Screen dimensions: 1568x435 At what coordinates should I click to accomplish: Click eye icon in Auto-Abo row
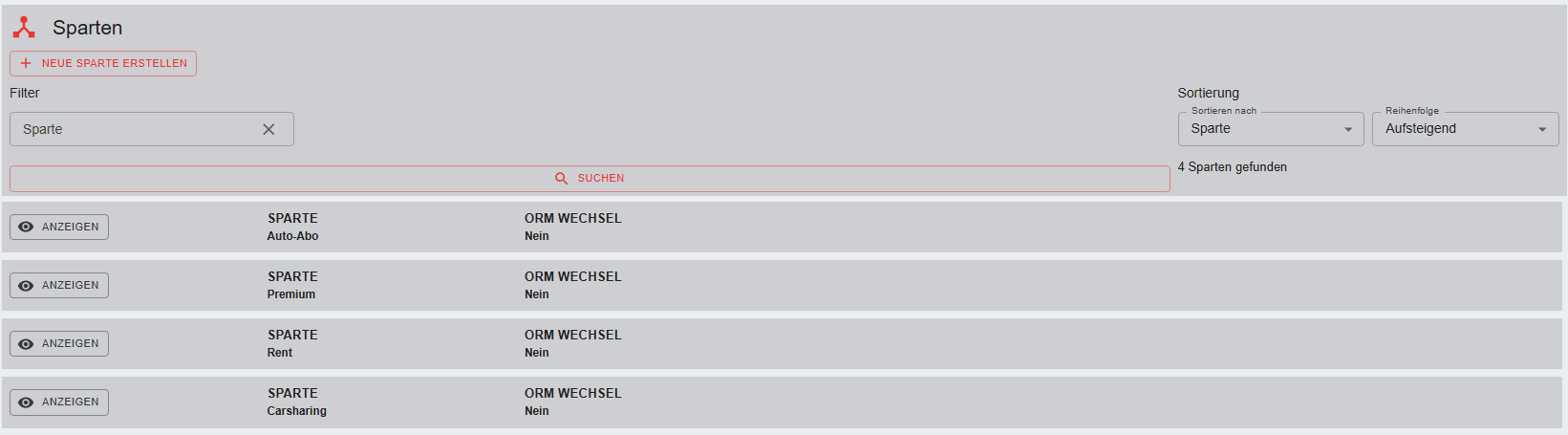(26, 228)
